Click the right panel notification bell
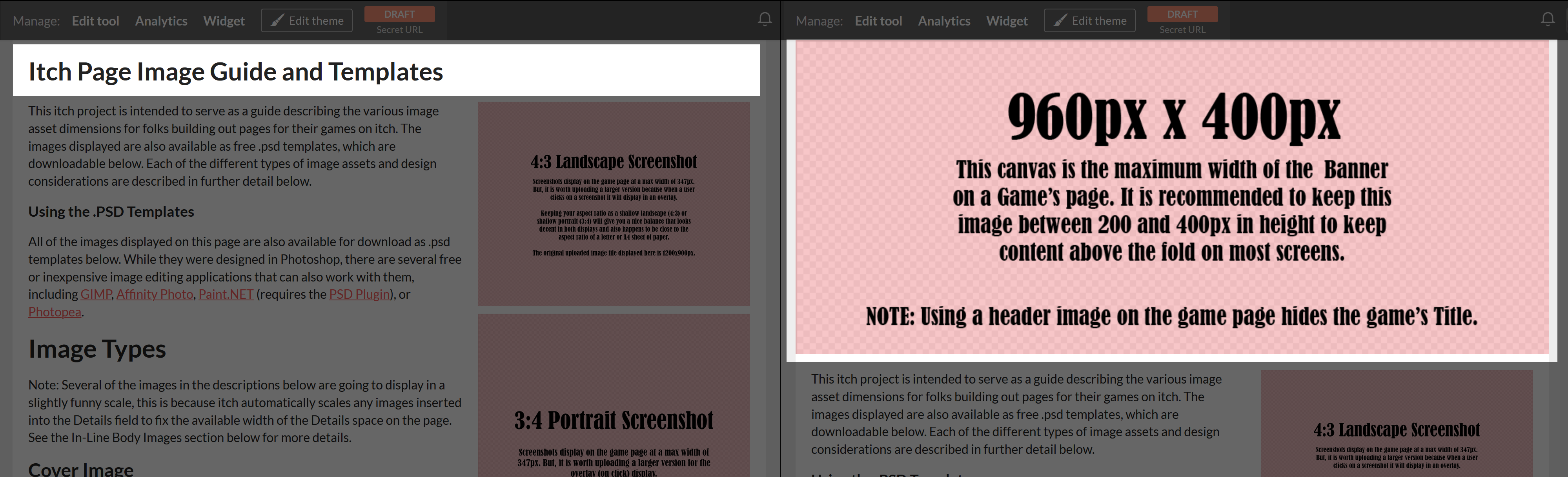 [1547, 19]
